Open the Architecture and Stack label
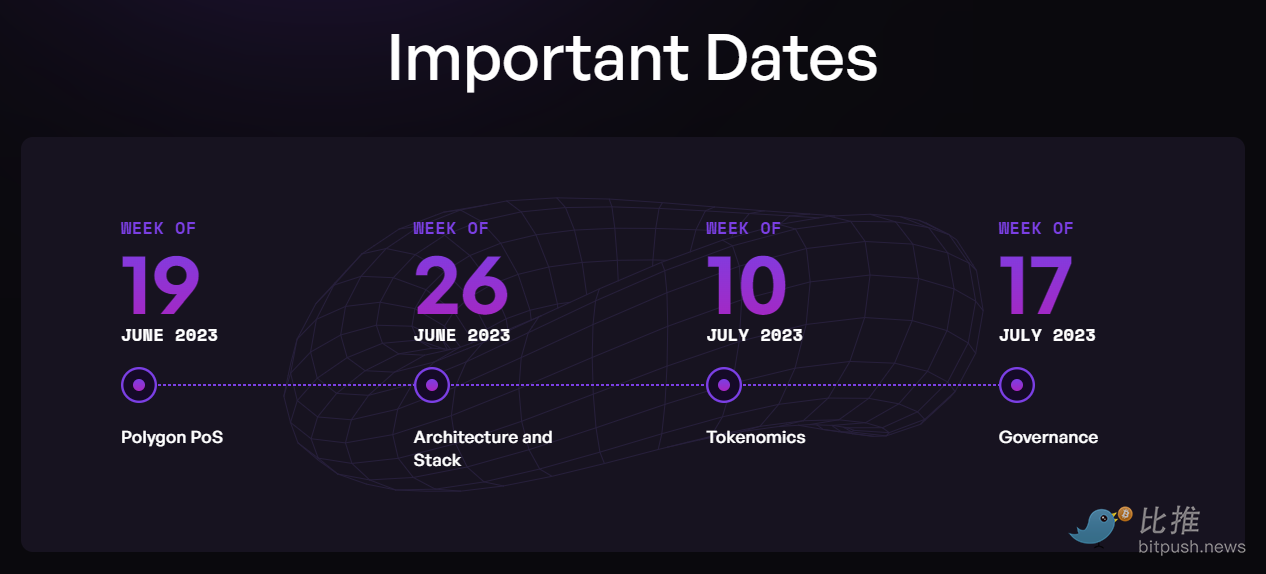Screen dimensions: 1266x574 (x=482, y=448)
